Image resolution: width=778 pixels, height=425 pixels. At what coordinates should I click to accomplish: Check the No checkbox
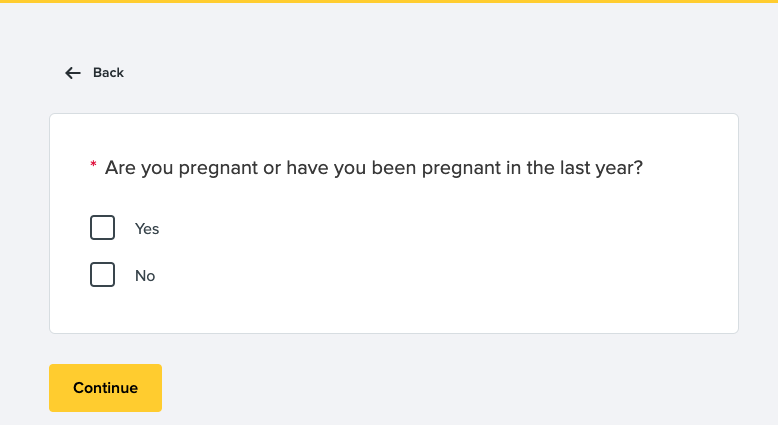coord(103,275)
